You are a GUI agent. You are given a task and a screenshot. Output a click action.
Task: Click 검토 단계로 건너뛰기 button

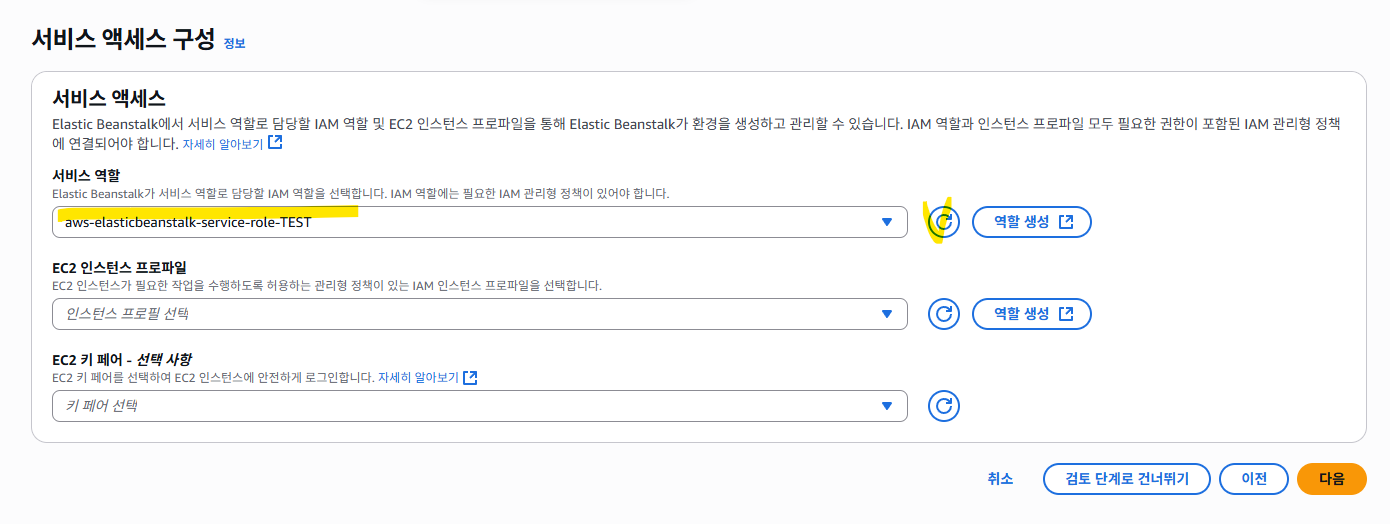tap(1127, 479)
